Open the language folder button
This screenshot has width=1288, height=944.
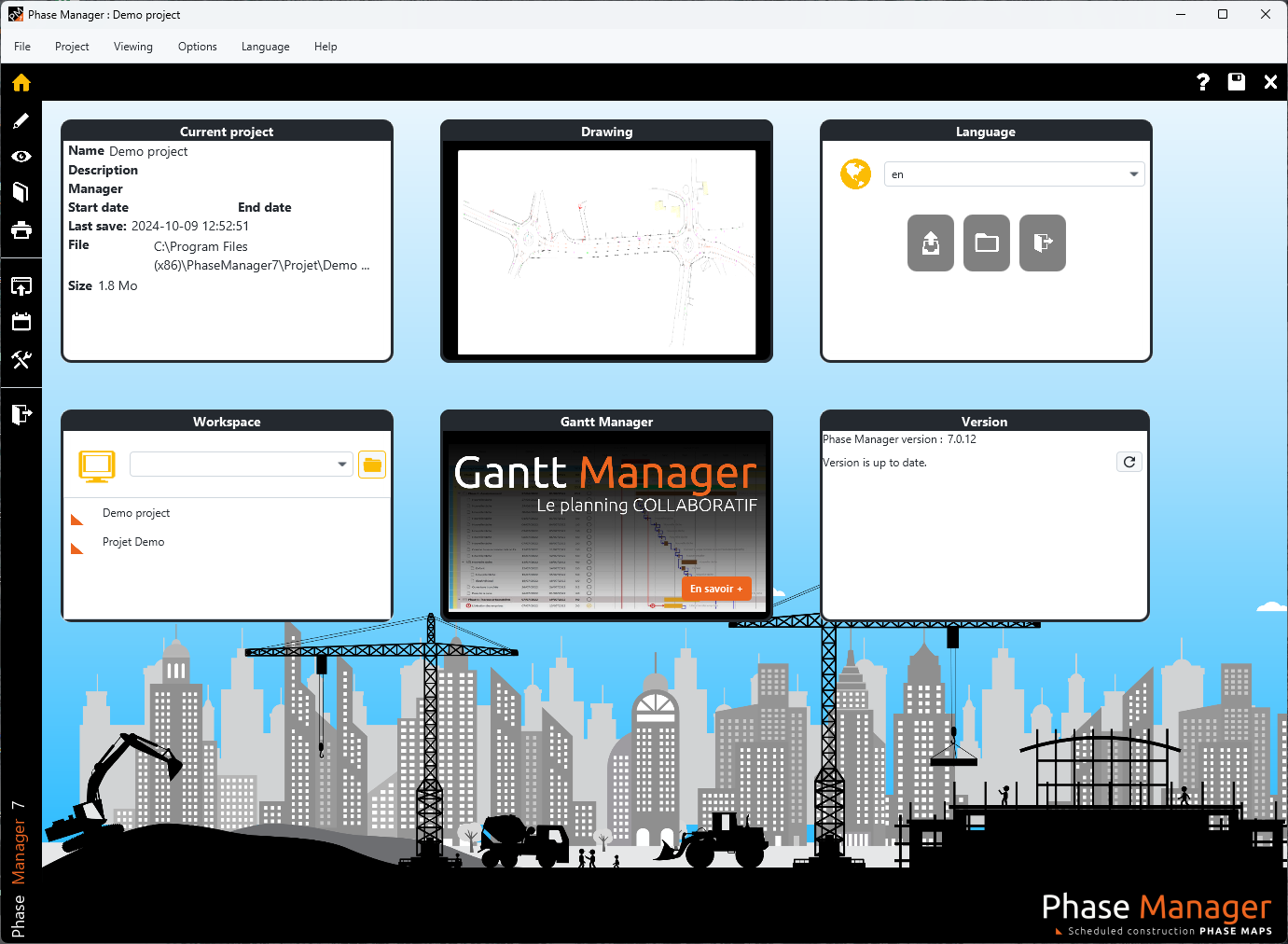(x=987, y=243)
